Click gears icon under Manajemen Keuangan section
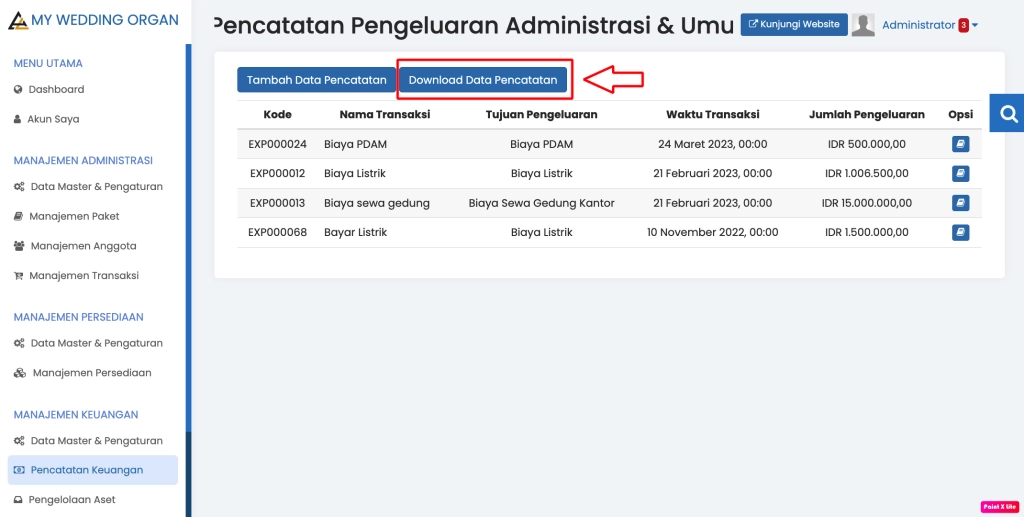The width and height of the screenshot is (1024, 517). click(19, 441)
